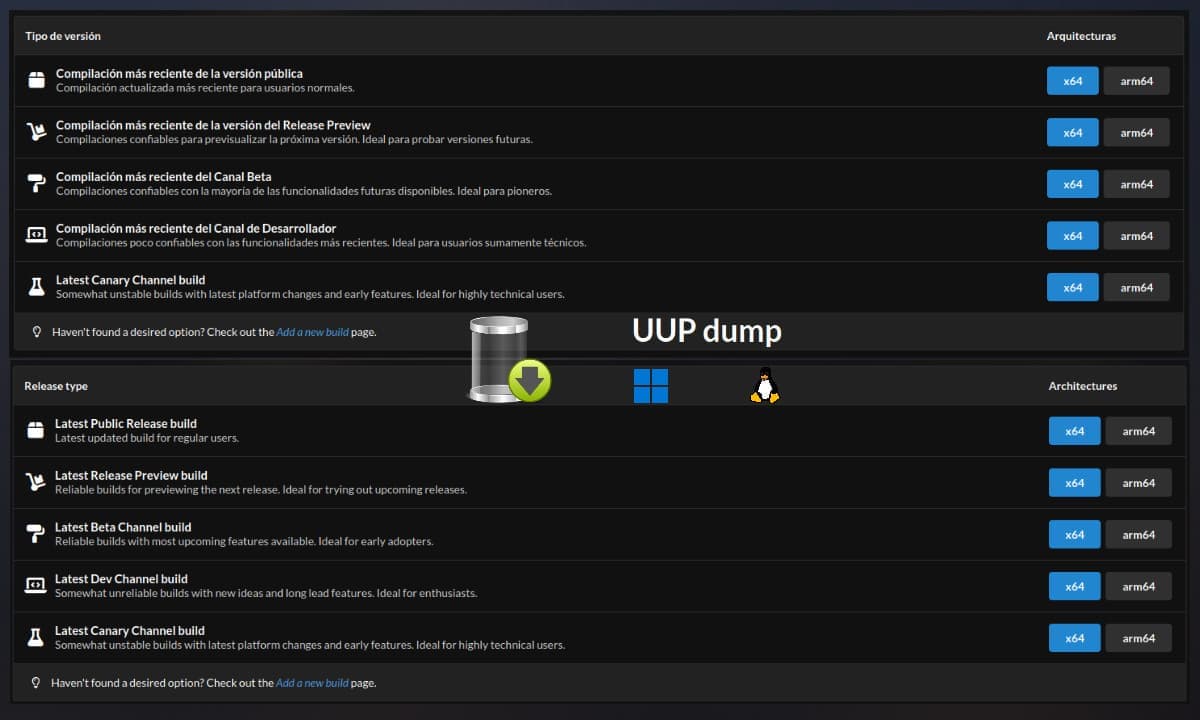
Task: Click the UUP dump title text
Action: pos(707,331)
